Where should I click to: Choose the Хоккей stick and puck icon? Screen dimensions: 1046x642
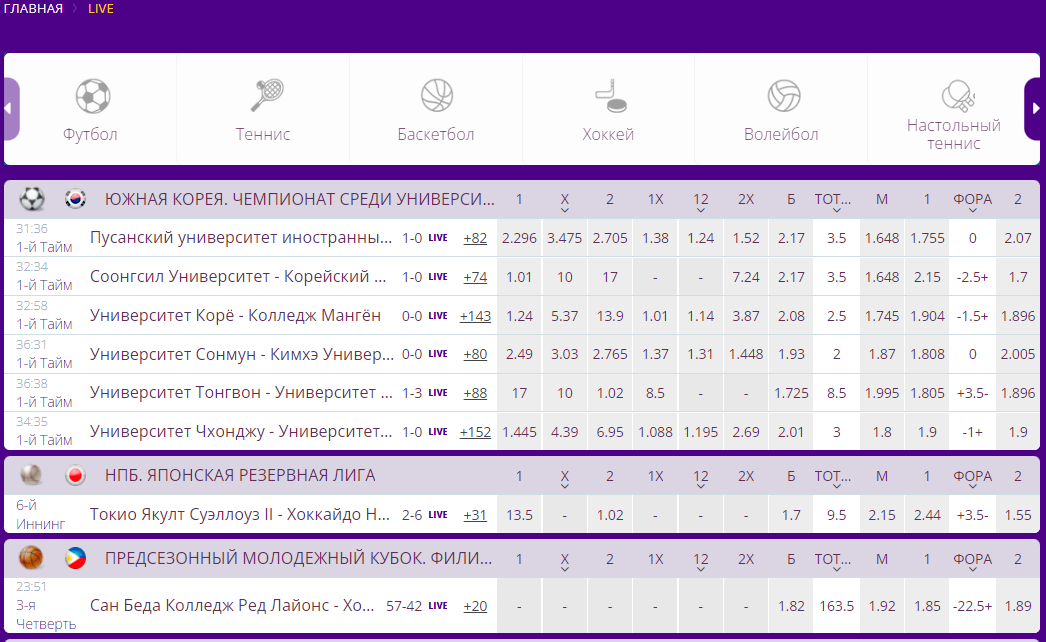pos(610,96)
